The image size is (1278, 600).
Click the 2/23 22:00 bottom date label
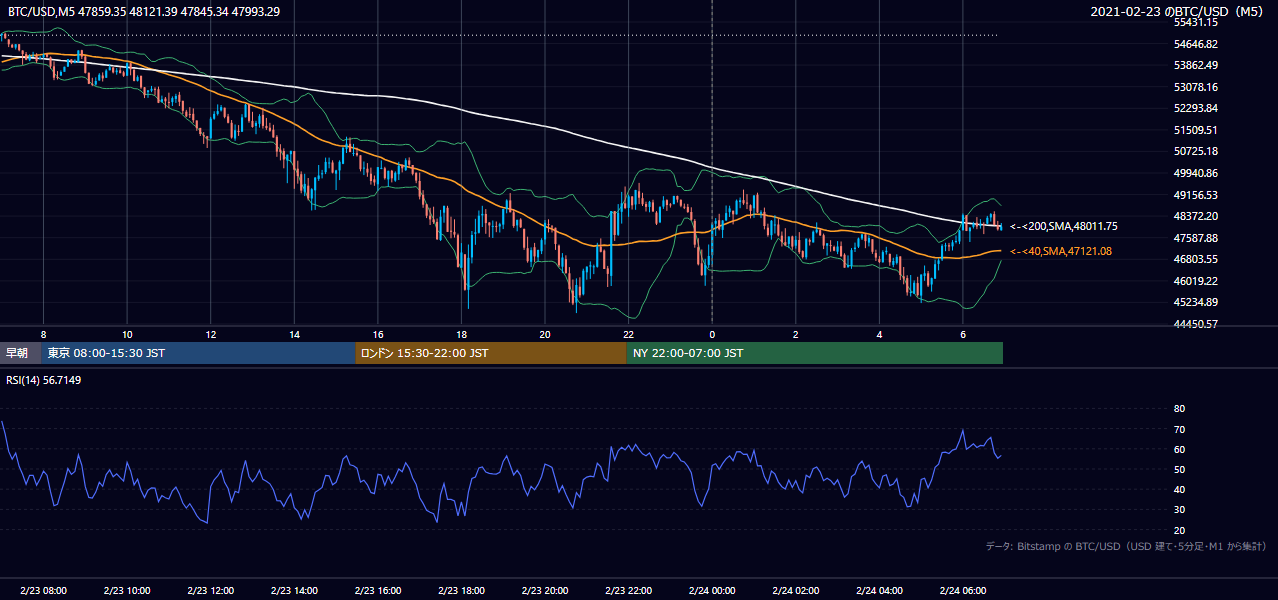point(628,590)
